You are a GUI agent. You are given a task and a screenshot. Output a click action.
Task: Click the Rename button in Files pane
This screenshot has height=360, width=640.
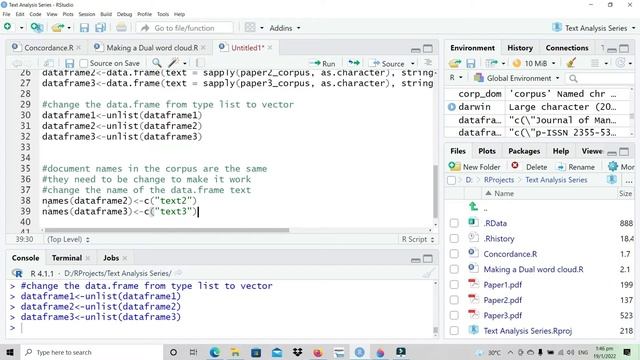[x=576, y=167]
